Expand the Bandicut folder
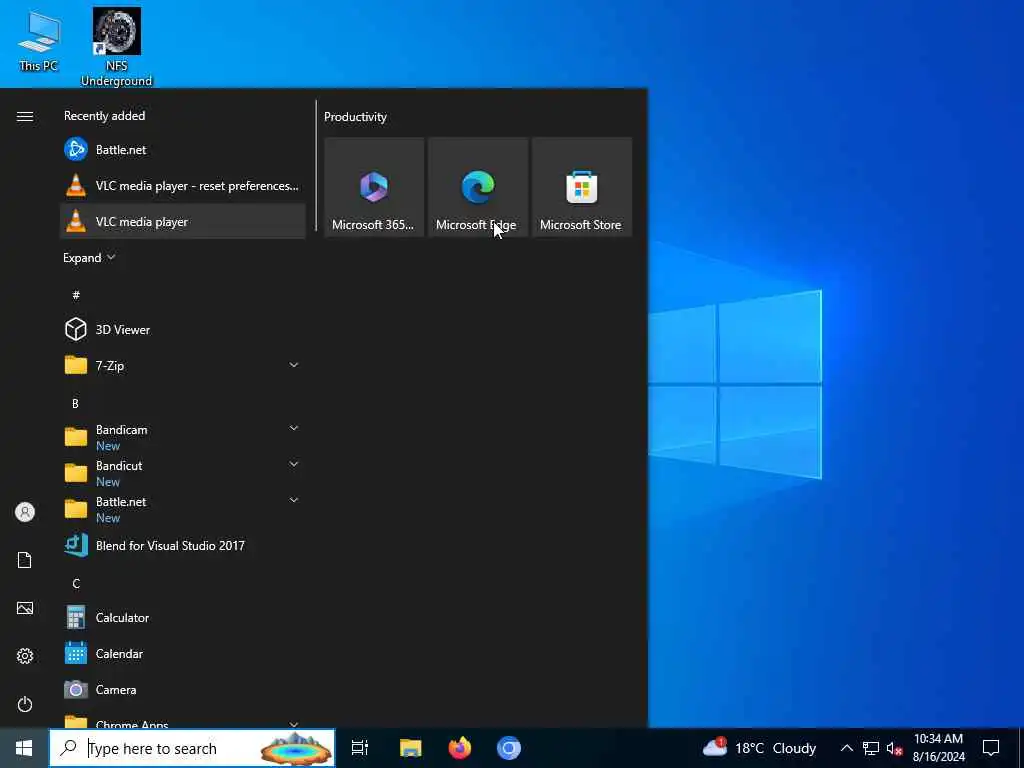Image resolution: width=1024 pixels, height=768 pixels. 294,464
